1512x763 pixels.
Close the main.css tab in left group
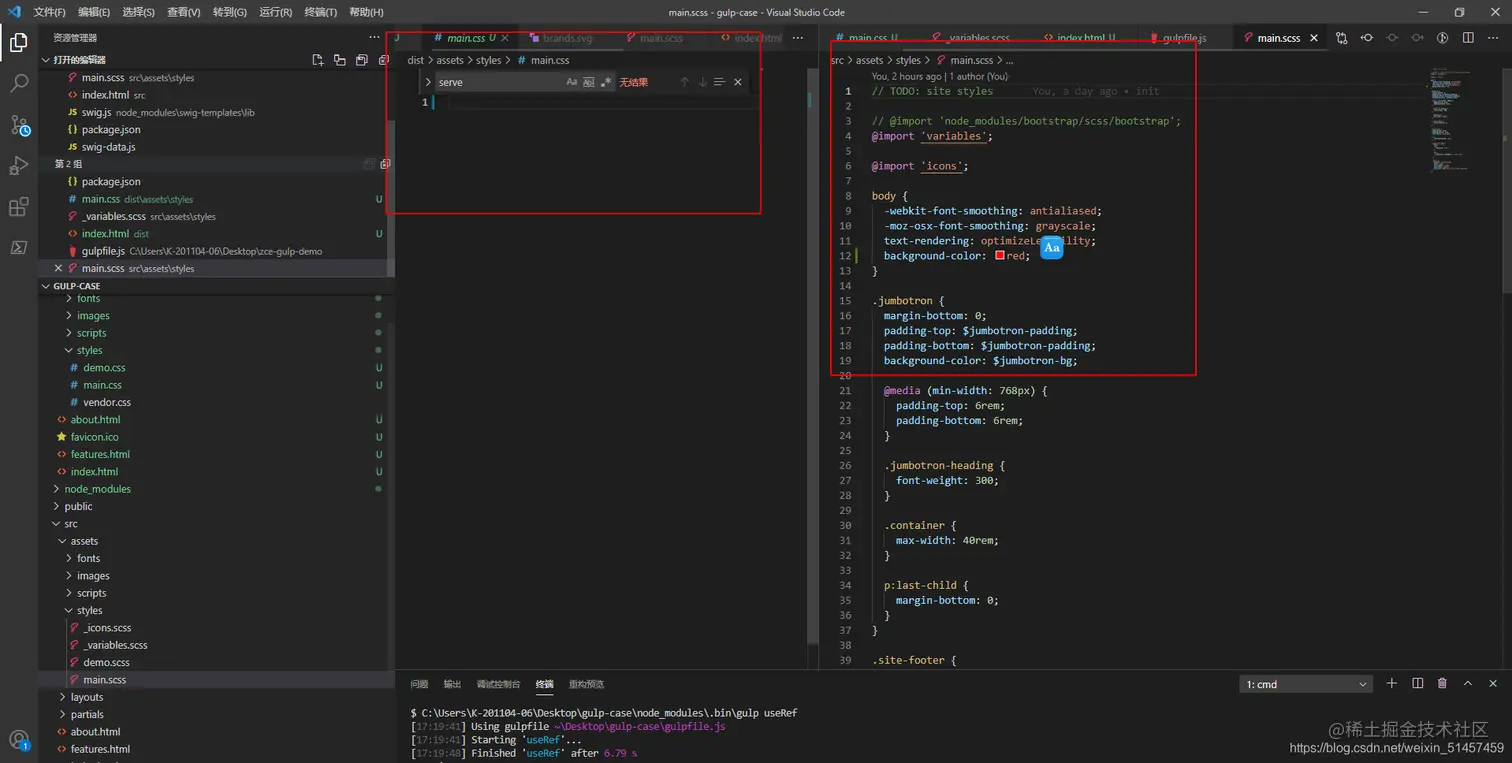tap(505, 38)
